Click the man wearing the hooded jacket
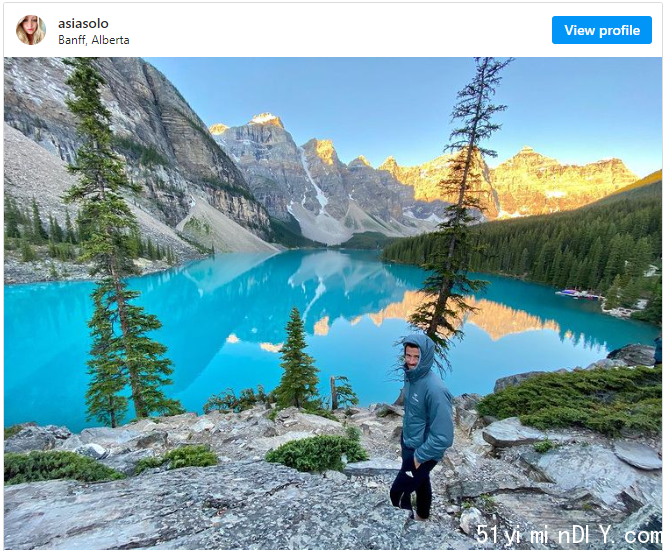The image size is (668, 551). (x=420, y=426)
